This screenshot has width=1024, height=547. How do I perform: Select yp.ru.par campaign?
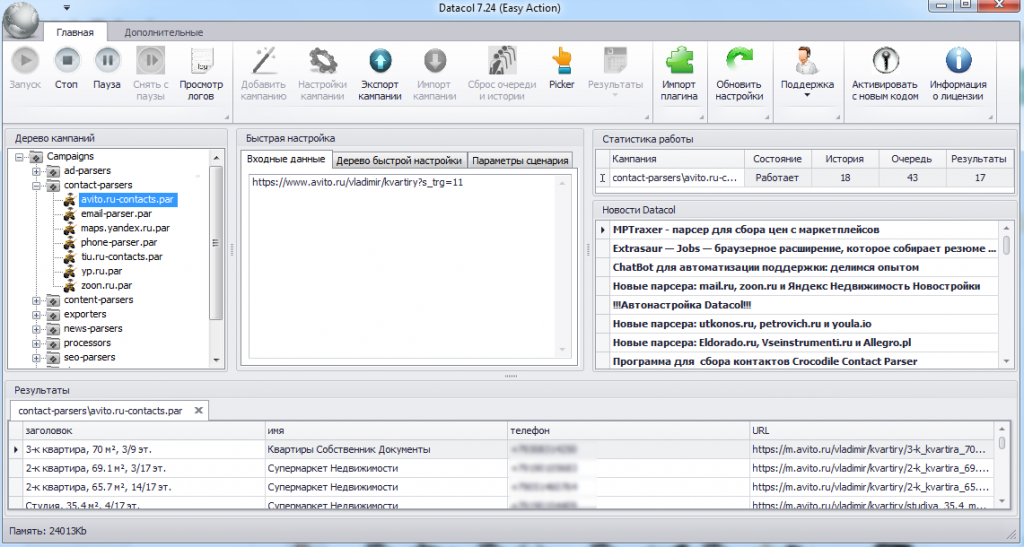[x=101, y=271]
